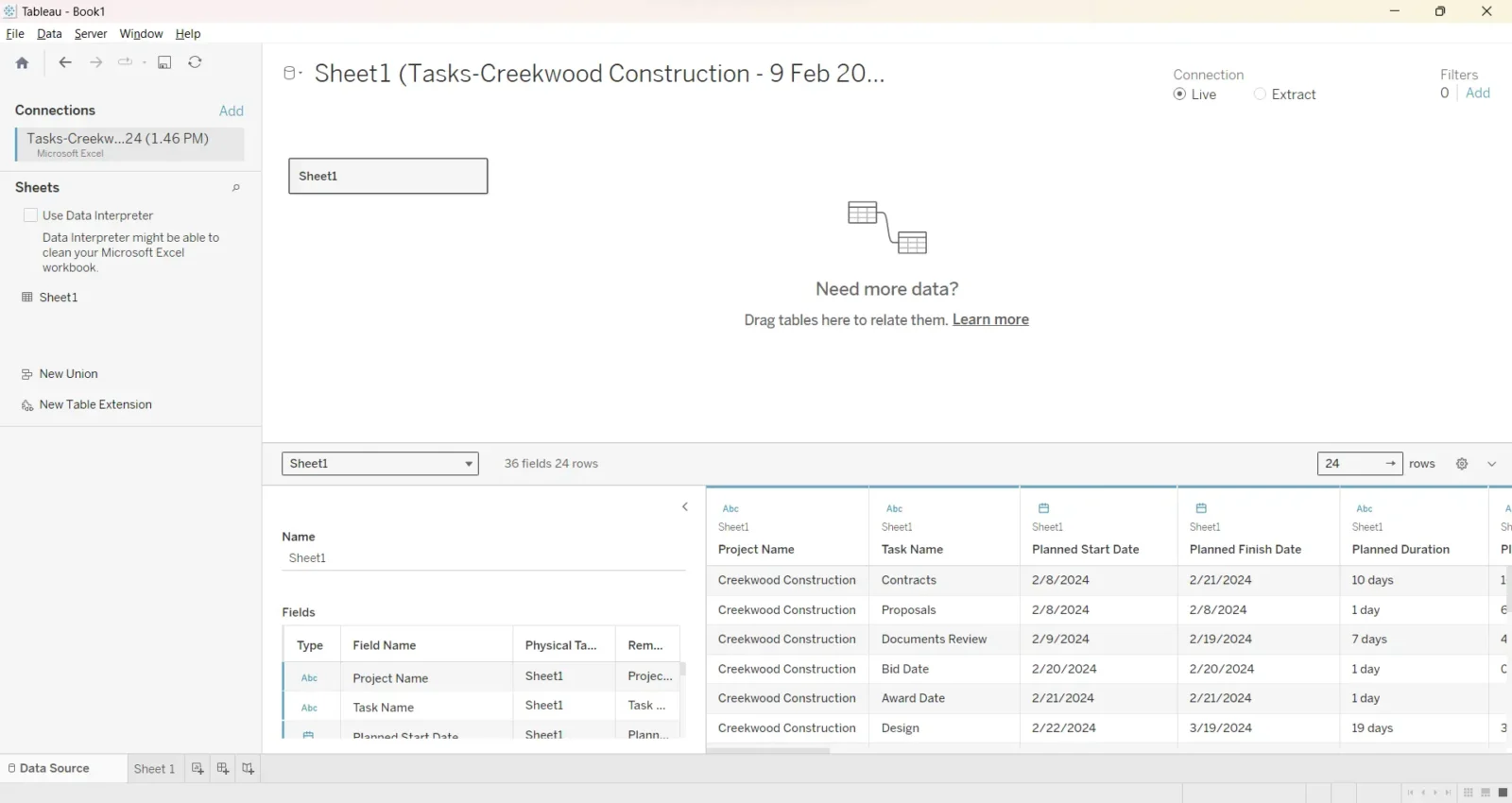The width and height of the screenshot is (1512, 803).
Task: Change Task Name column data type icon
Action: coord(894,508)
